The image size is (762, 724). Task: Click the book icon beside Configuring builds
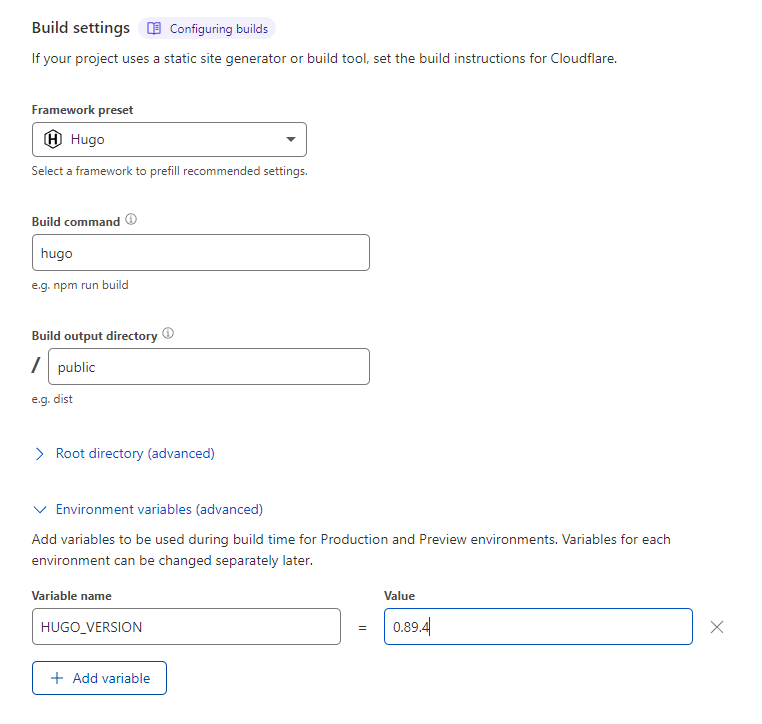(x=154, y=29)
